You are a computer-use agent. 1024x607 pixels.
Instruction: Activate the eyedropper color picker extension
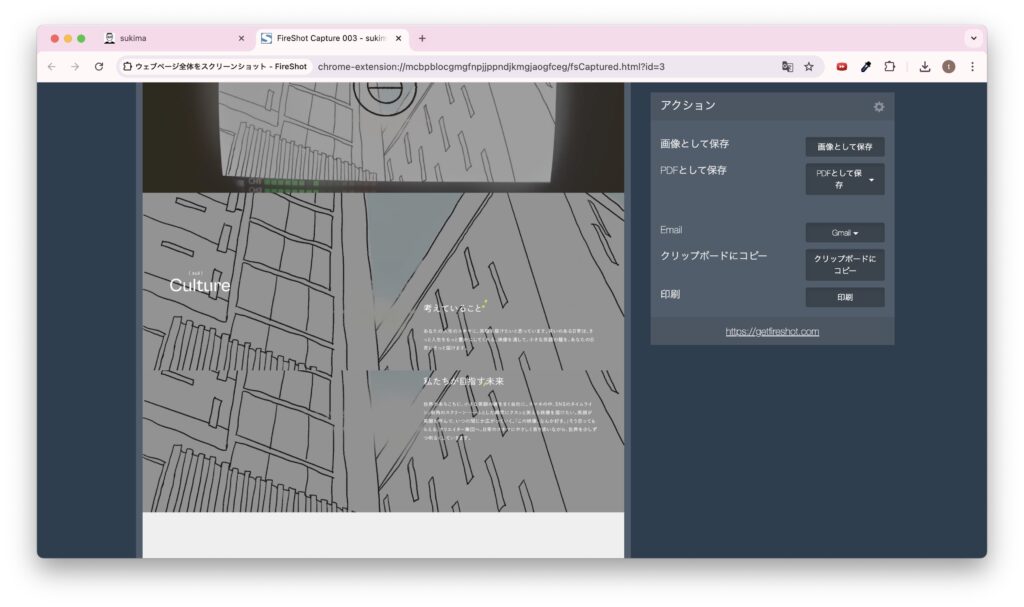(x=866, y=66)
